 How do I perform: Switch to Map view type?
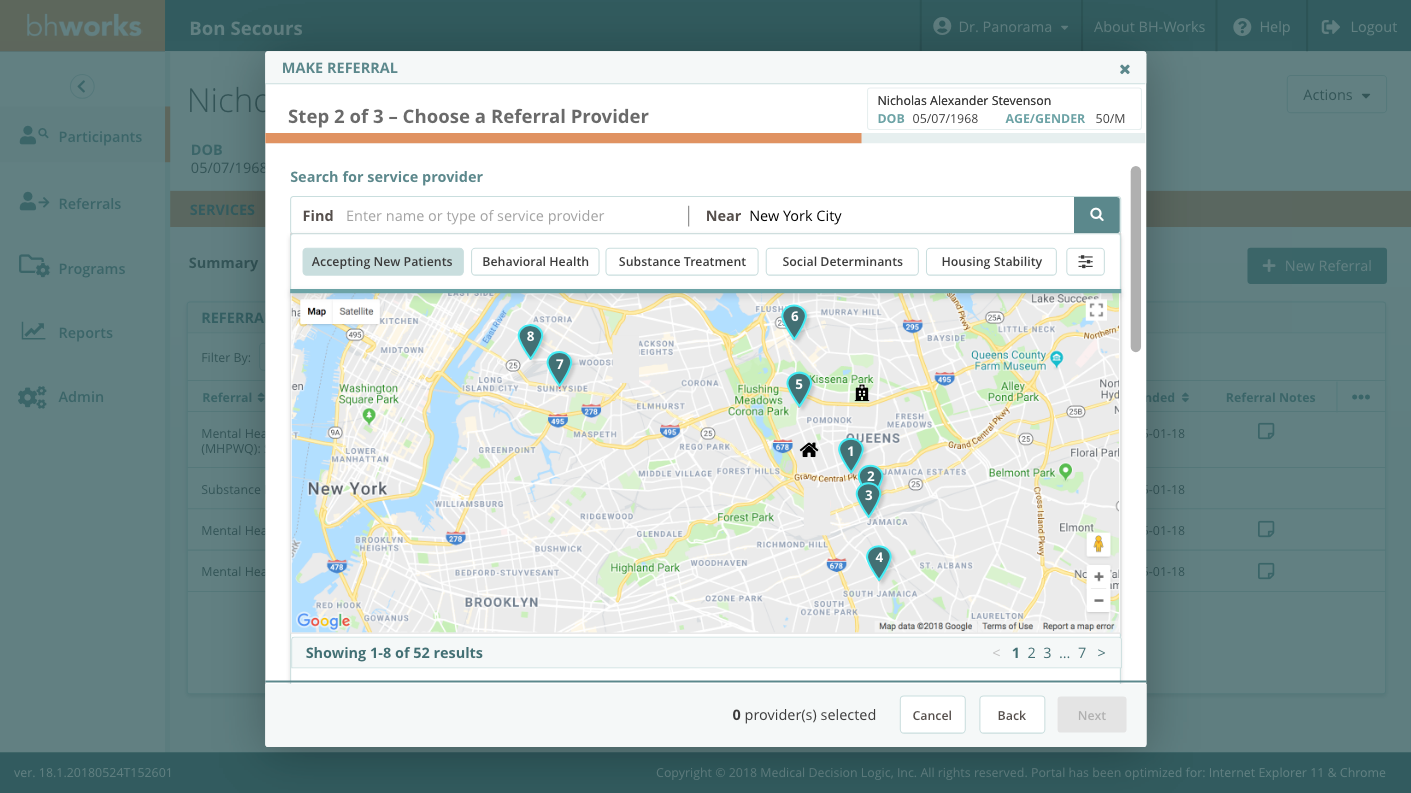[x=316, y=311]
